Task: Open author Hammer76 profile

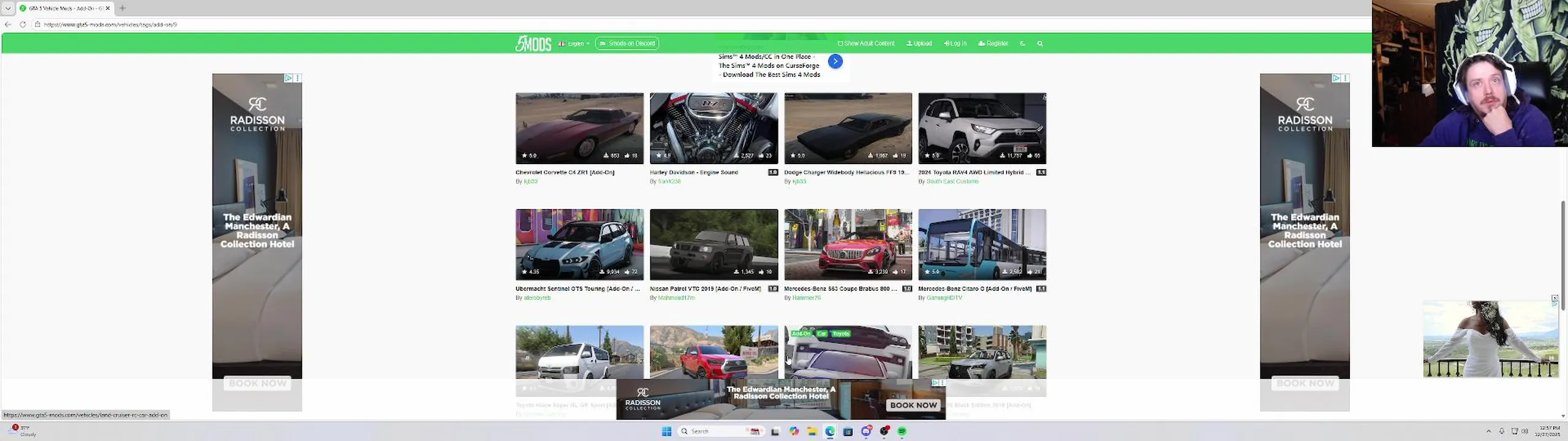Action: tap(806, 298)
